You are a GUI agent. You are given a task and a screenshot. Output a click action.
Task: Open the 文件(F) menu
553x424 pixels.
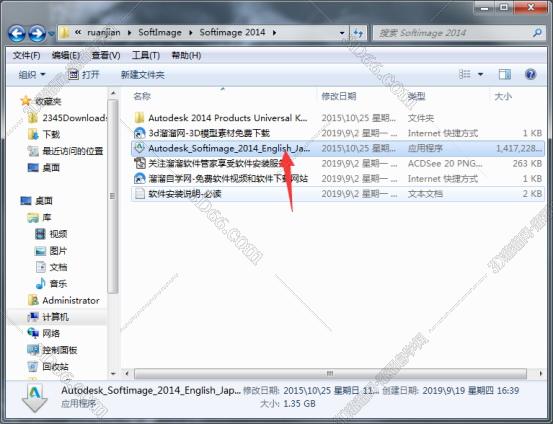tap(26, 55)
